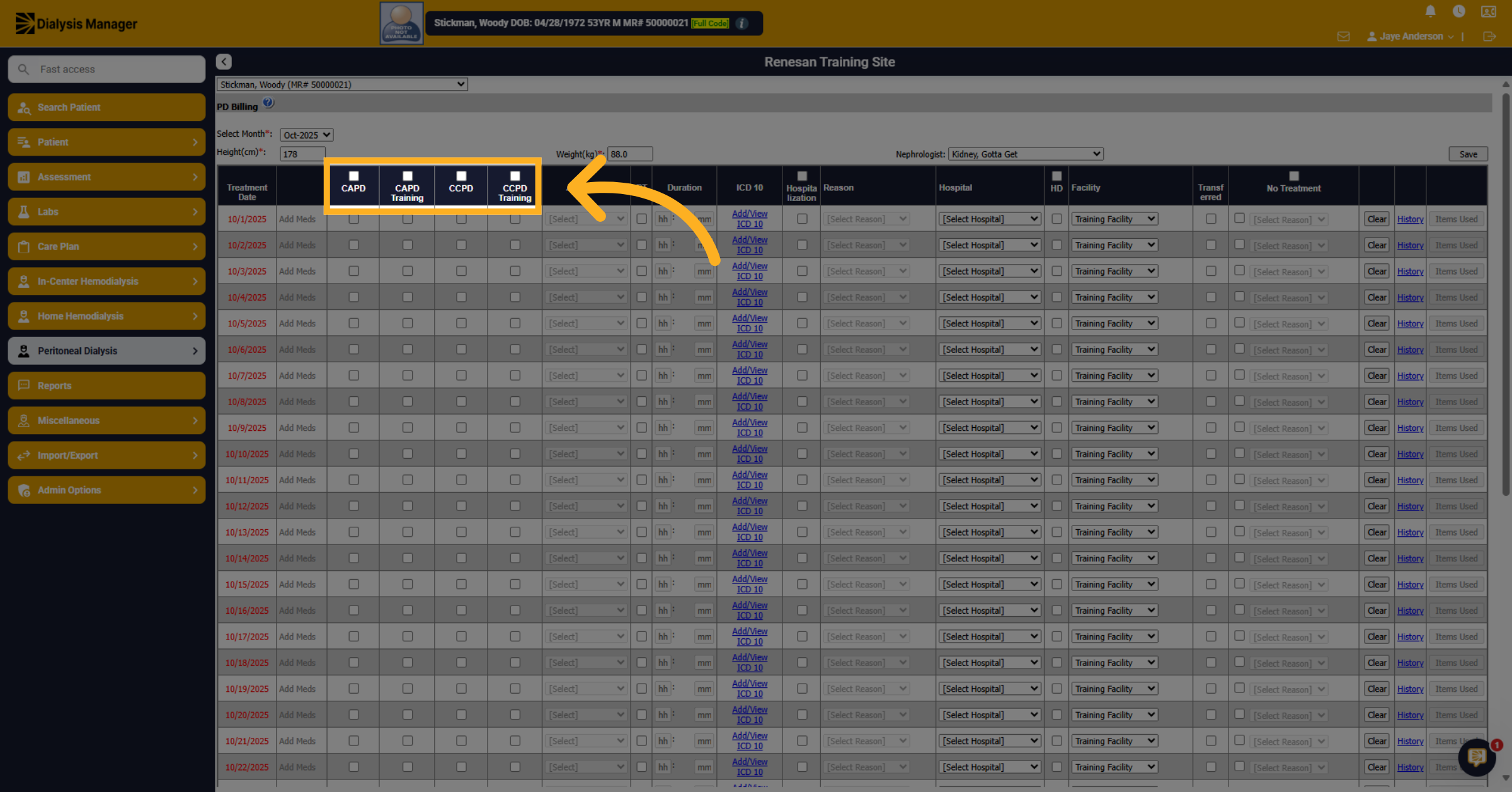Expand Admin Options menu
Image resolution: width=1512 pixels, height=792 pixels.
106,490
